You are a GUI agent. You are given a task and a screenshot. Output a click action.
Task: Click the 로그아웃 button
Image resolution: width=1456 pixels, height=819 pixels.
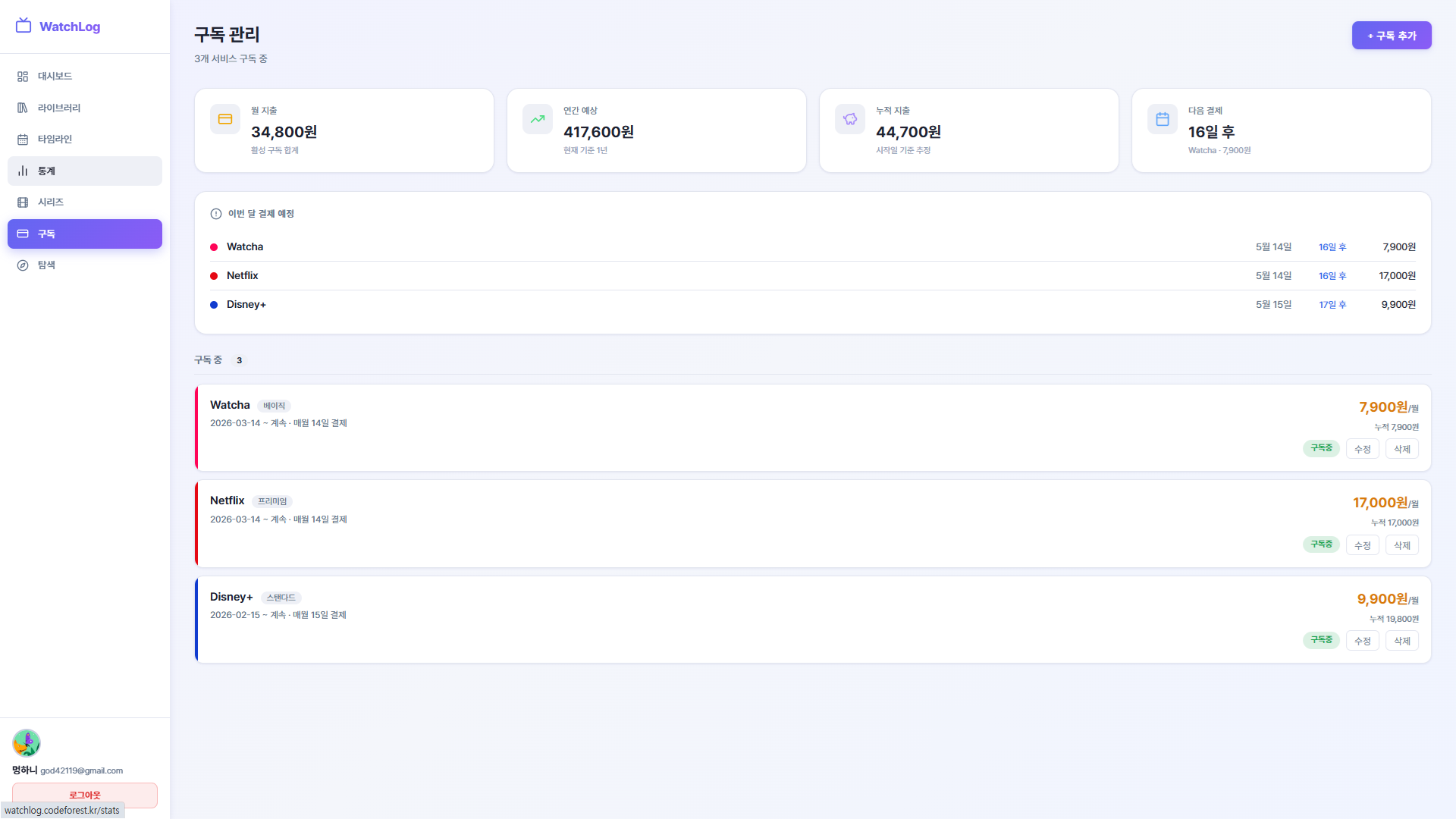pyautogui.click(x=85, y=795)
